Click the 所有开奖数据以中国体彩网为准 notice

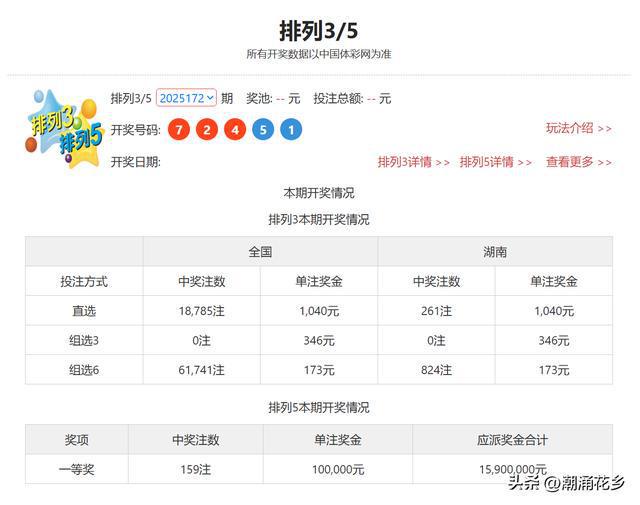click(x=319, y=54)
